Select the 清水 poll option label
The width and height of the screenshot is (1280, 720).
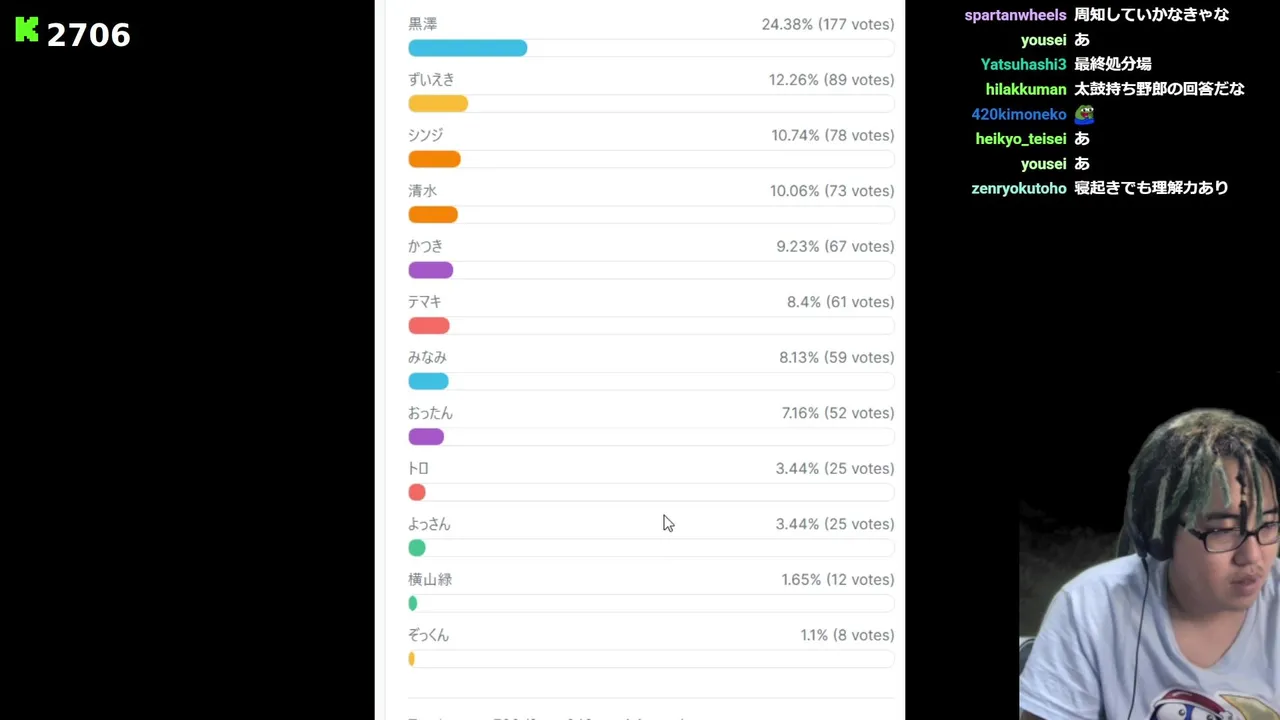click(423, 191)
